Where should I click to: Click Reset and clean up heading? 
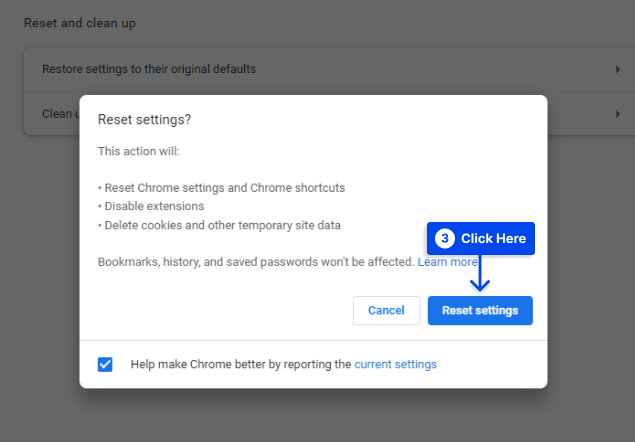click(80, 23)
